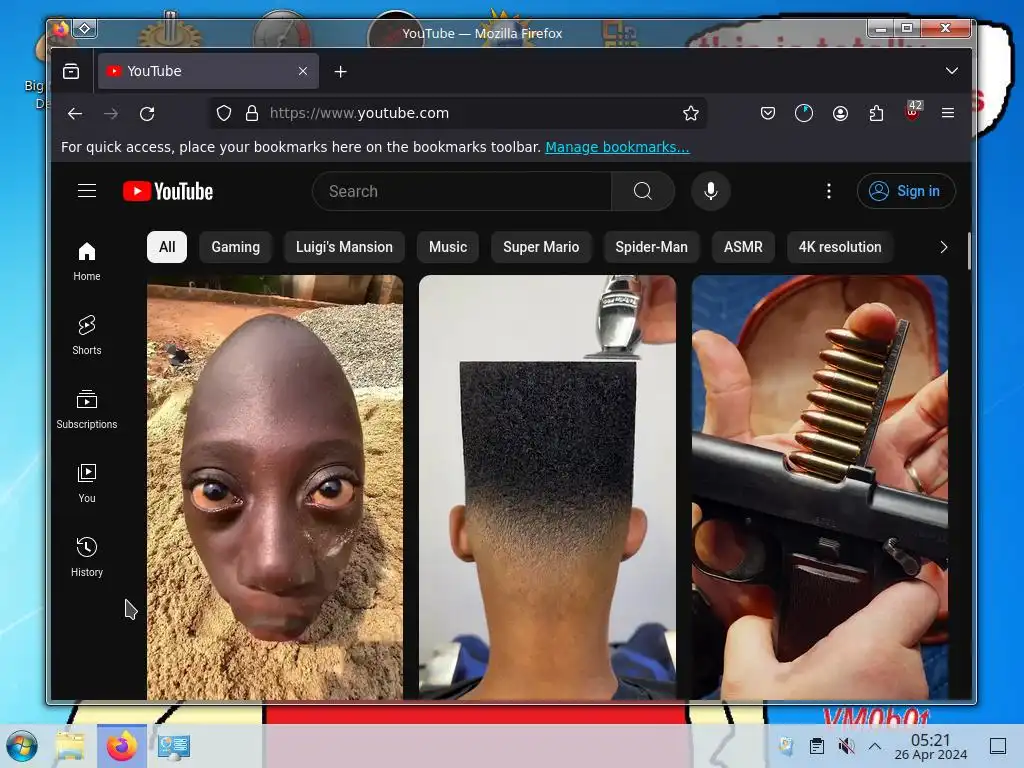Screen dimensions: 1024x768
Task: Start voice search with microphone icon
Action: coord(711,191)
